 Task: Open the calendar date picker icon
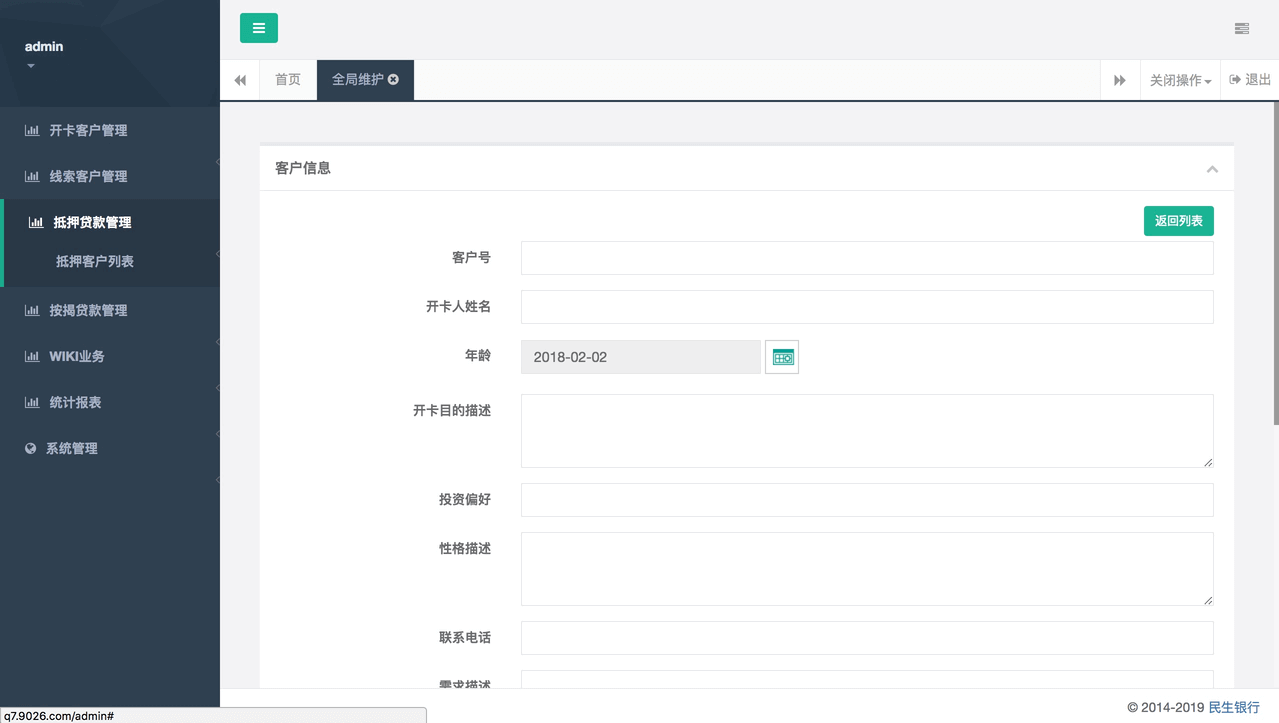click(x=782, y=357)
